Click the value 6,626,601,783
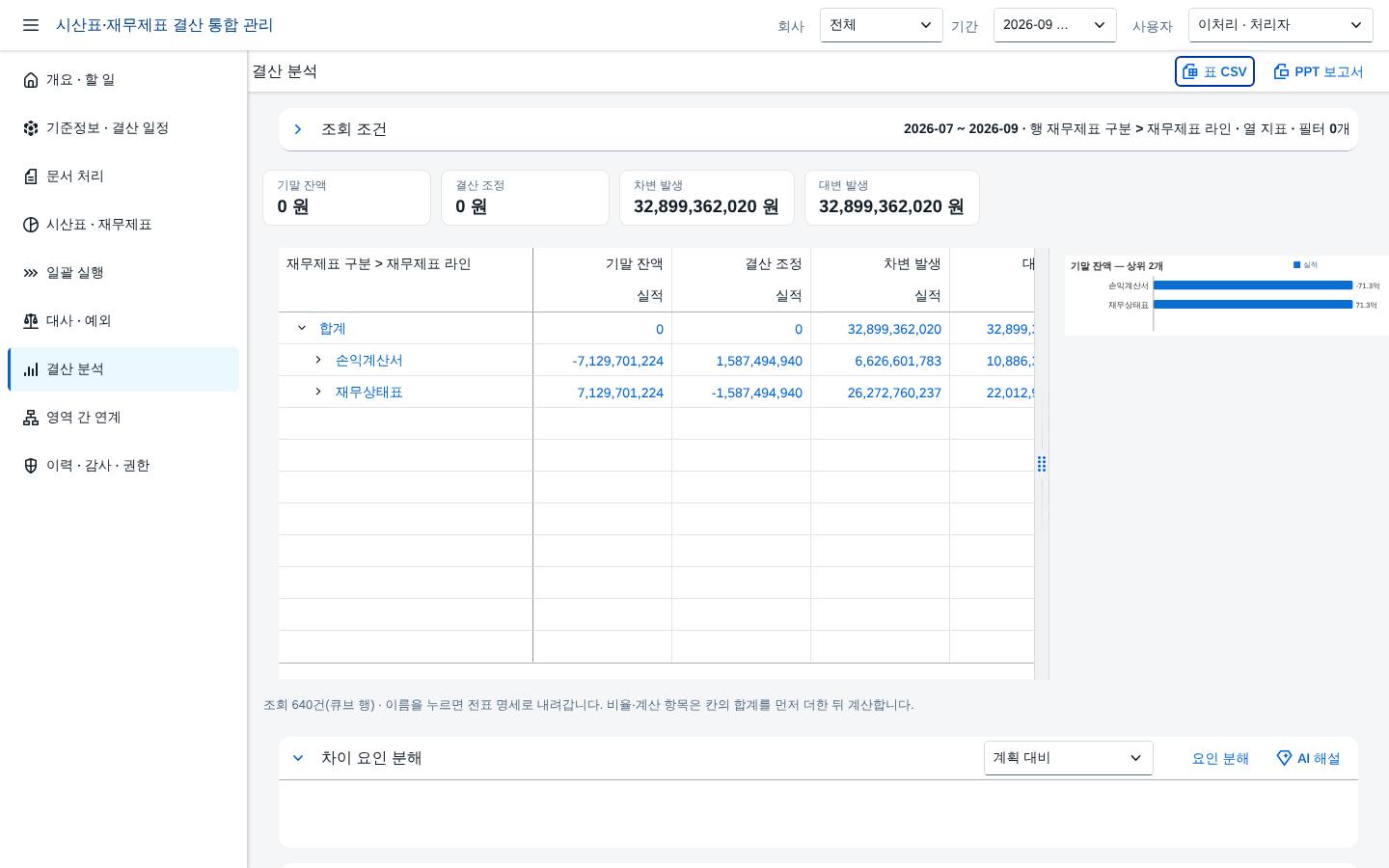This screenshot has width=1389, height=868. (x=898, y=361)
